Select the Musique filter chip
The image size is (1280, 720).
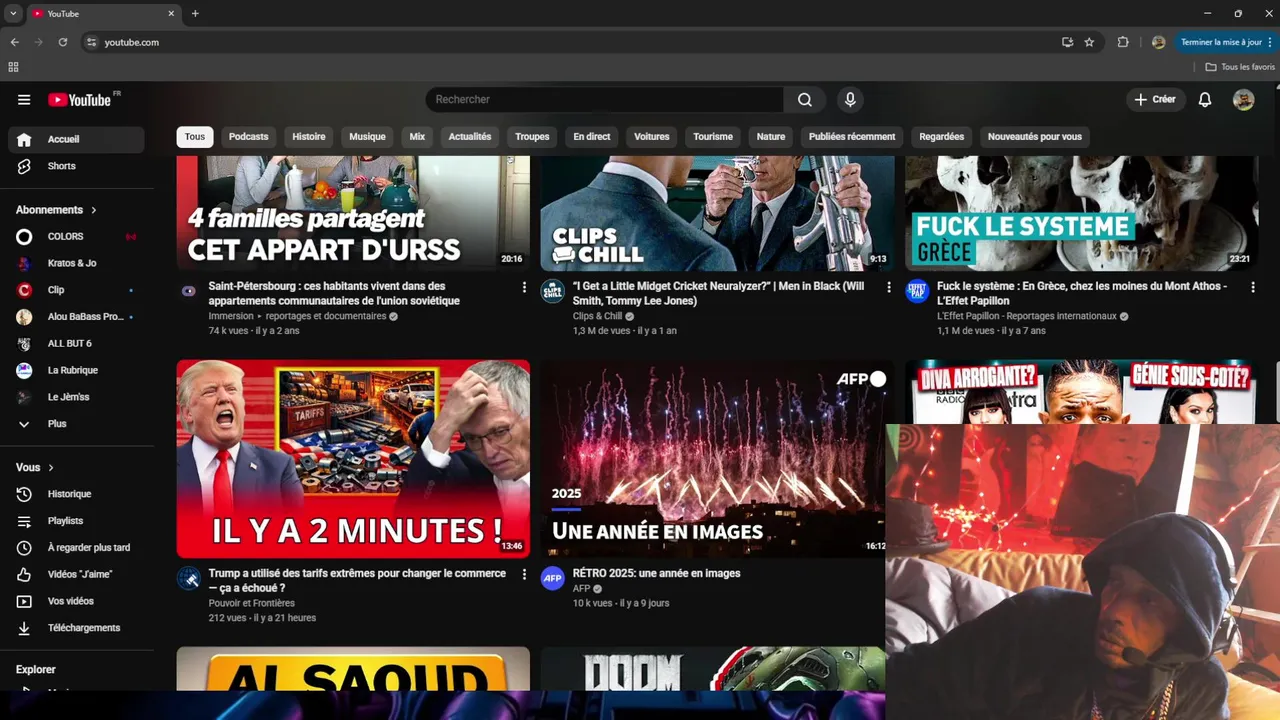(x=367, y=137)
